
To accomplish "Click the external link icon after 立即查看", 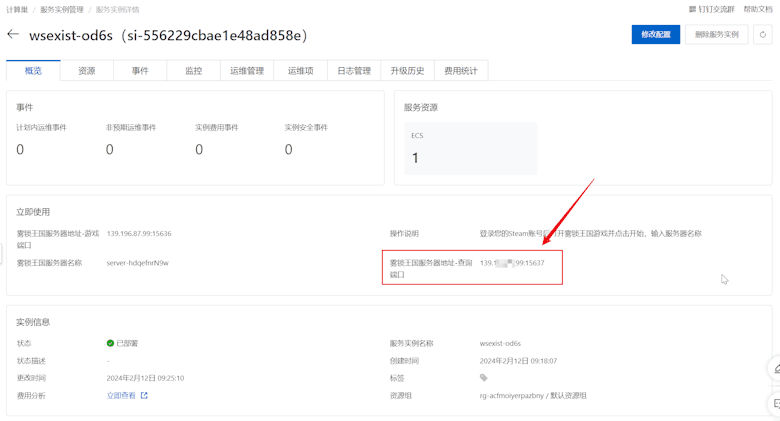I will point(144,396).
